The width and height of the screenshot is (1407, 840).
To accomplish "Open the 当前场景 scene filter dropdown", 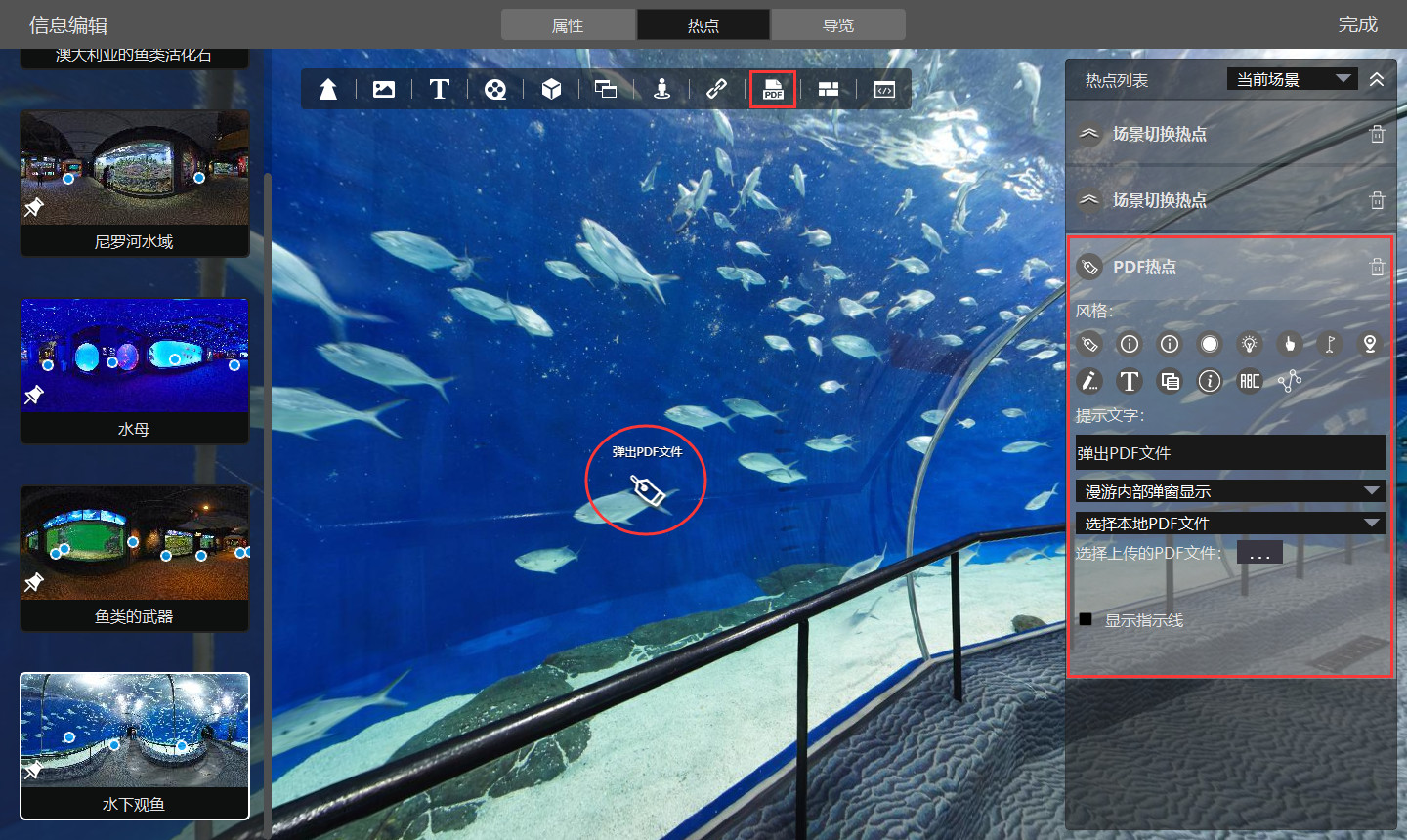I will coord(1292,79).
